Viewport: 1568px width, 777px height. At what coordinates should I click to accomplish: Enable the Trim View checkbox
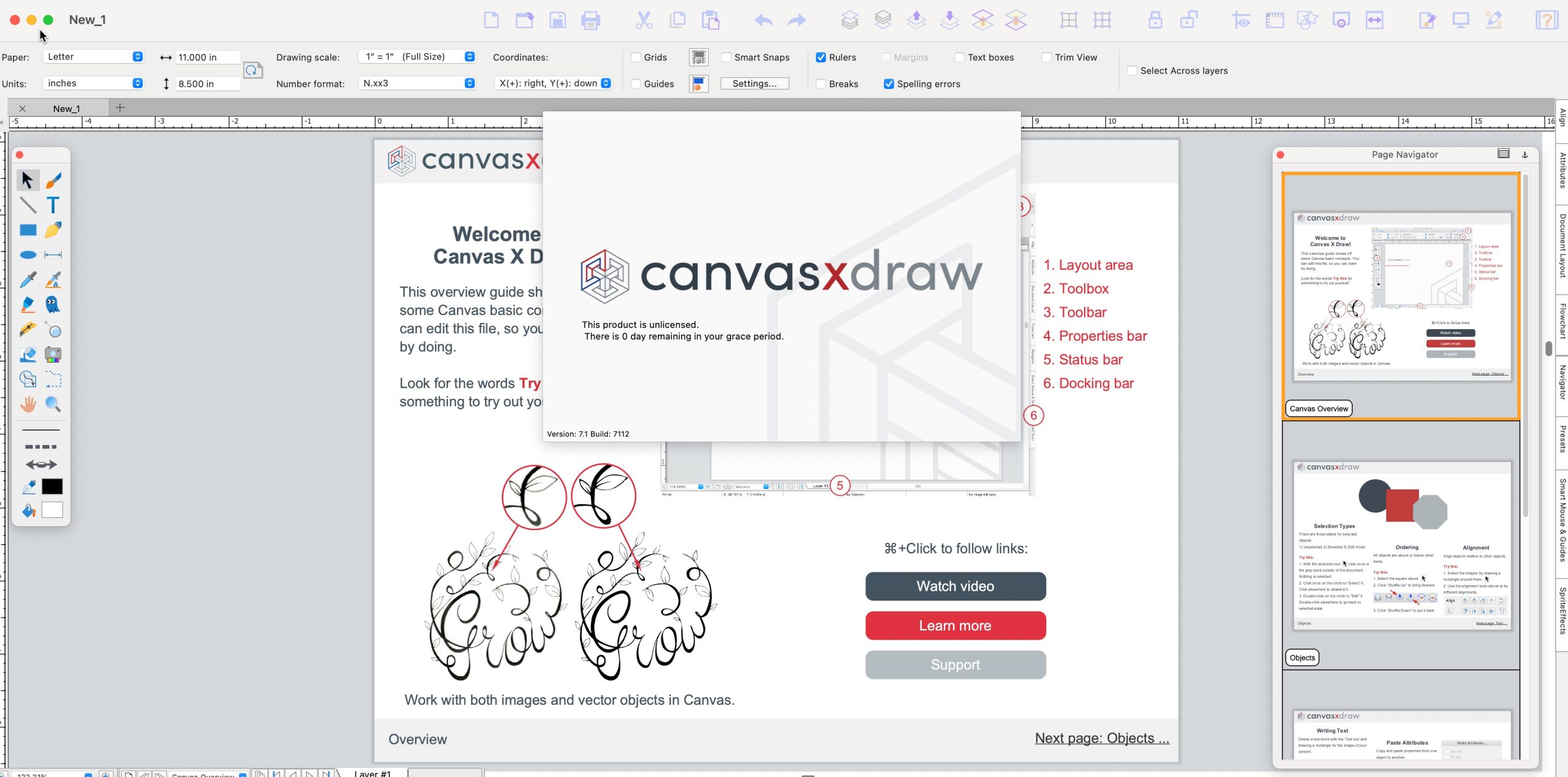coord(1047,58)
